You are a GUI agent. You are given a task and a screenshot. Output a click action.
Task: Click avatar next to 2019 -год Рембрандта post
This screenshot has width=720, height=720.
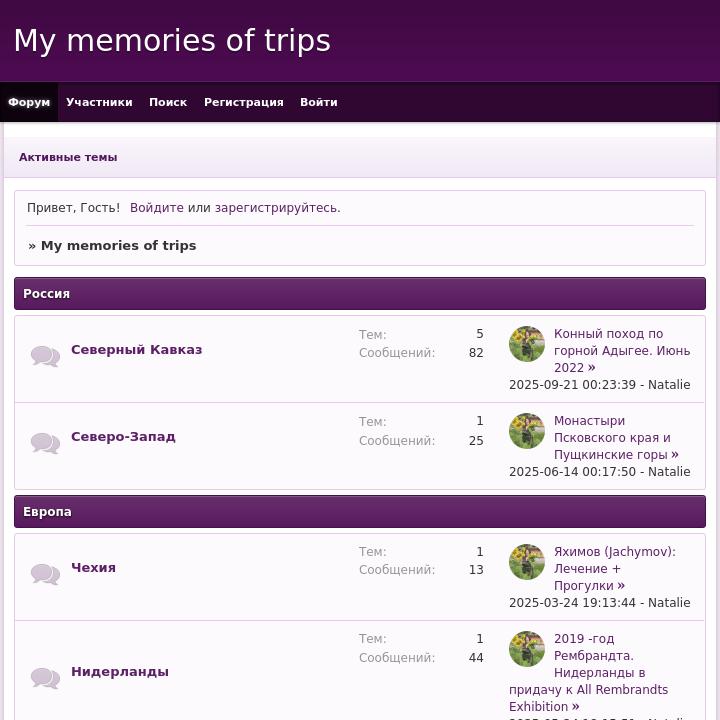coord(527,649)
